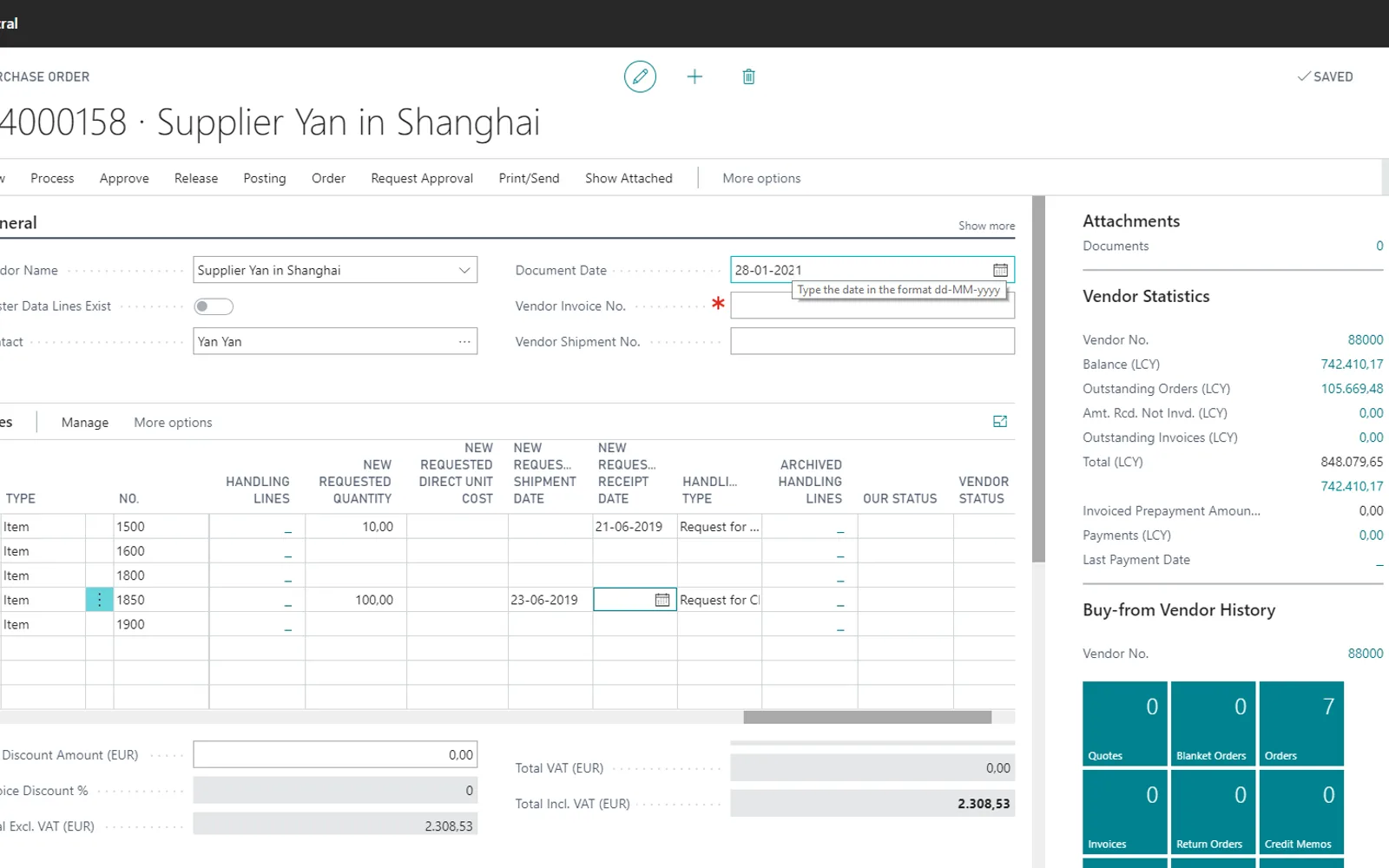Click Show more in the General section
Image resolution: width=1389 pixels, height=868 pixels.
pyautogui.click(x=986, y=226)
